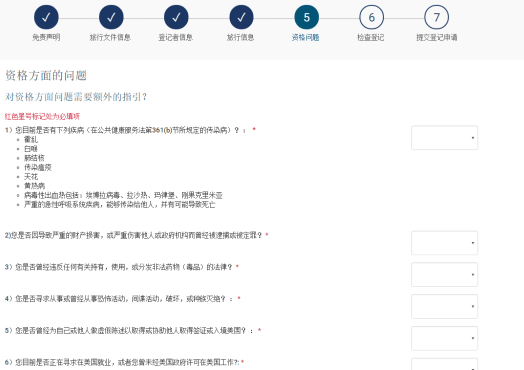The width and height of the screenshot is (524, 370).
Task: Click the 提交登记申请 step label
Action: coord(436,37)
